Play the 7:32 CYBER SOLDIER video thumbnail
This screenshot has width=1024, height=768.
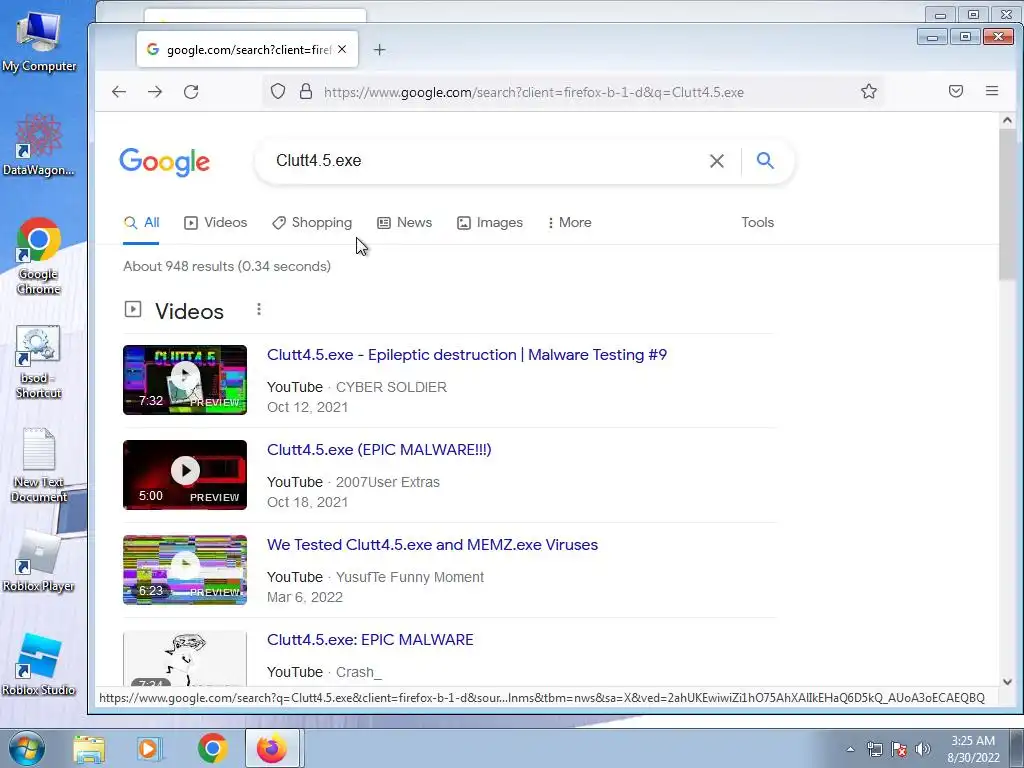pos(185,380)
